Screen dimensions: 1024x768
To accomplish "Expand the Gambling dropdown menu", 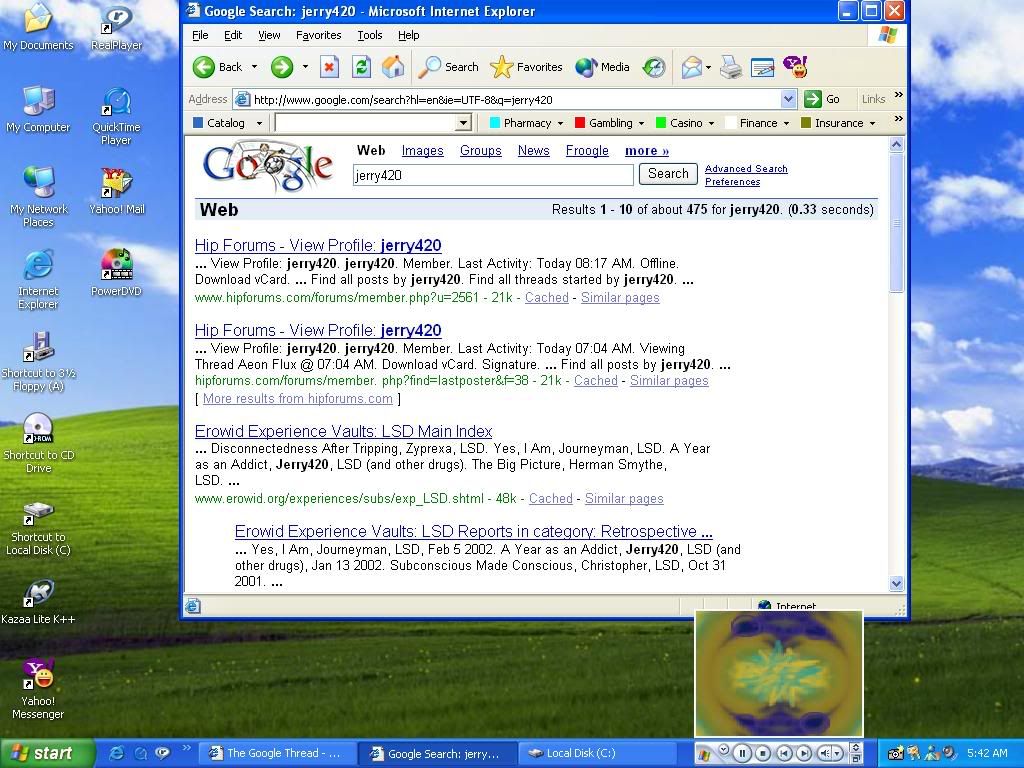I will (641, 123).
